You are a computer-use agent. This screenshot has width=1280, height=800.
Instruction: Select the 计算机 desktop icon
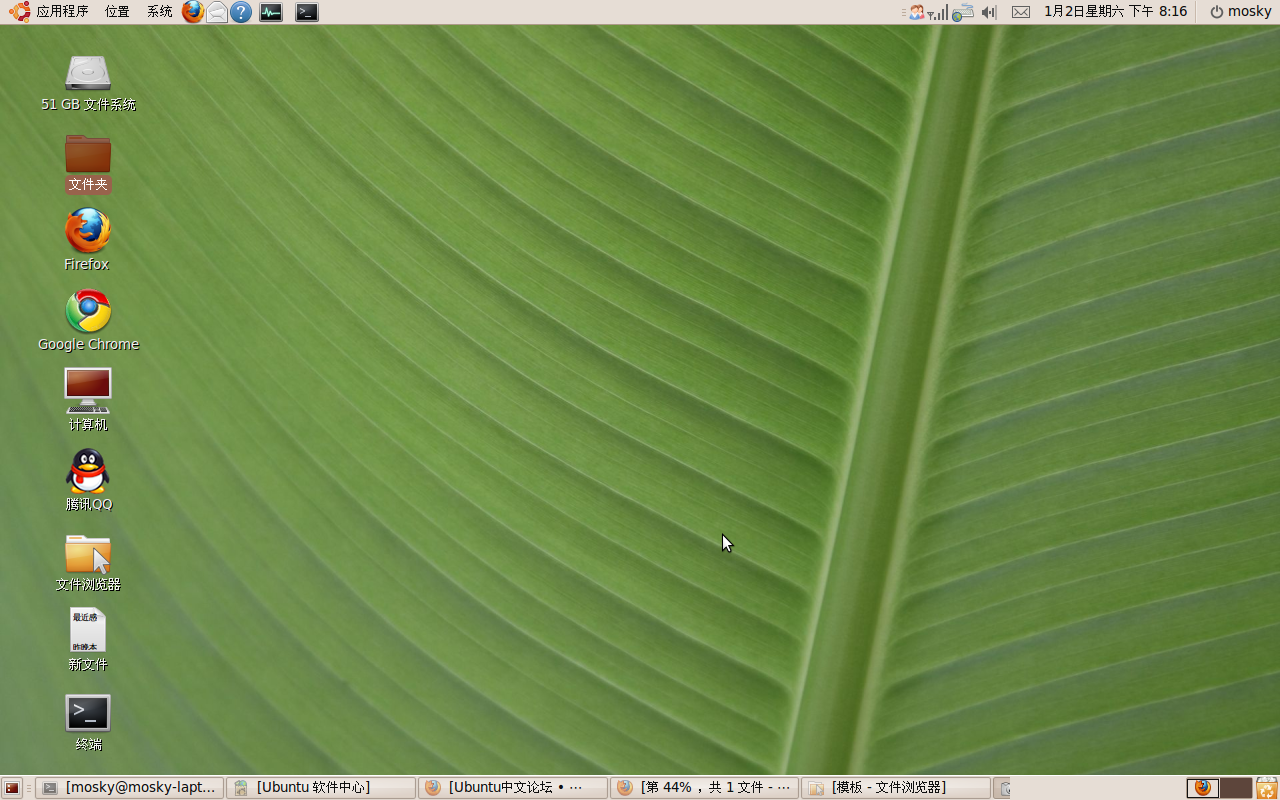pos(88,400)
